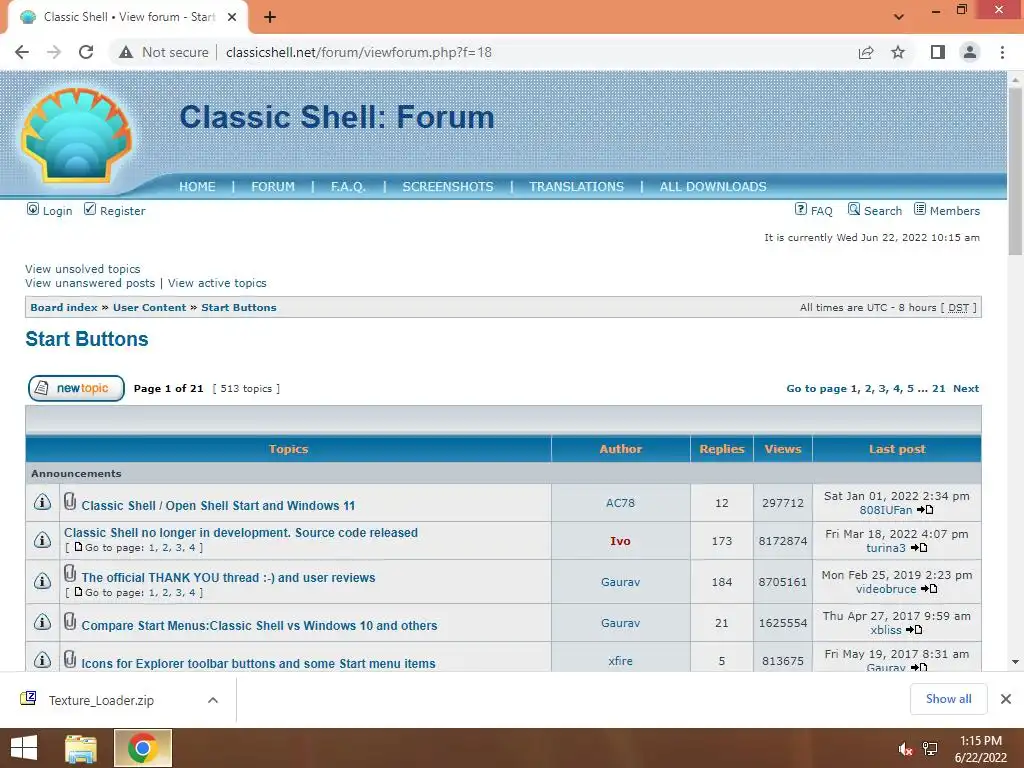Close the Classic Shell forum tab

pos(232,17)
